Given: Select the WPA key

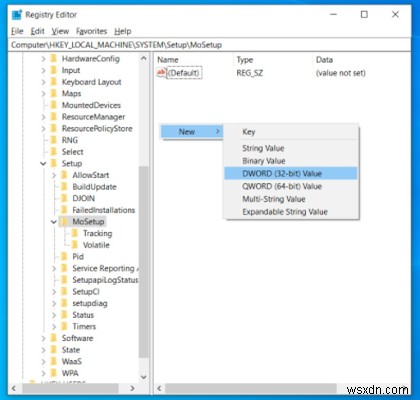Looking at the screenshot, I should pyautogui.click(x=70, y=373).
